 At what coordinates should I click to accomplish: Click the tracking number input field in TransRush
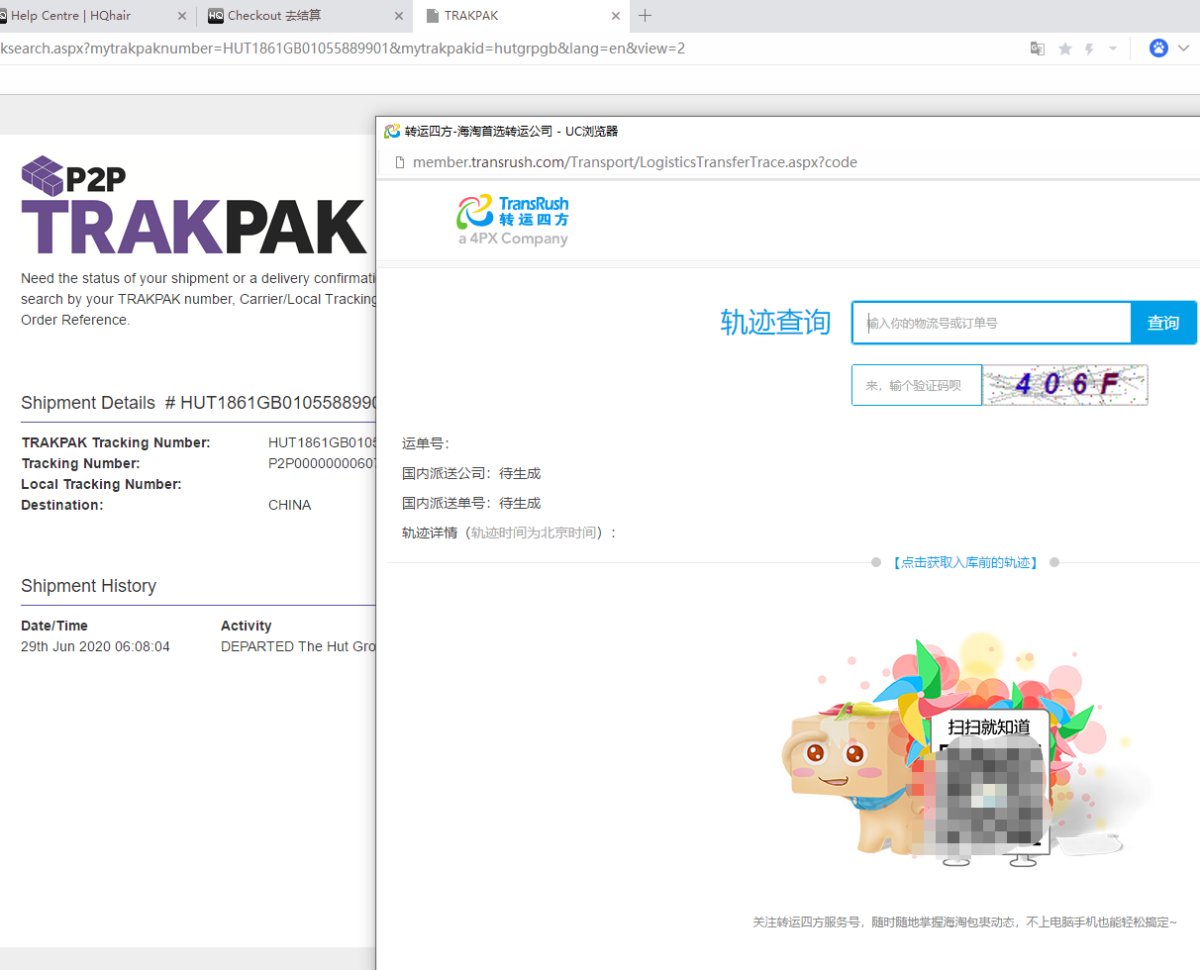[x=991, y=323]
